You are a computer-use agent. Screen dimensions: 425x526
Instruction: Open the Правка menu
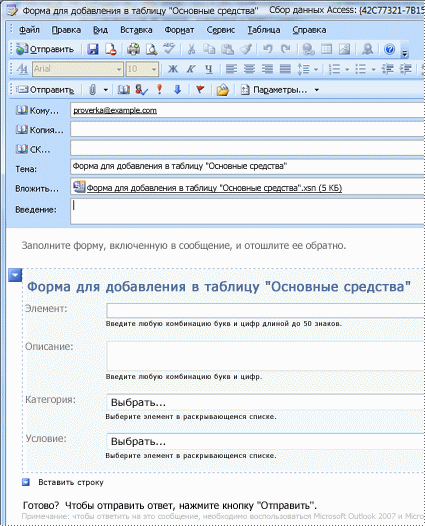pyautogui.click(x=66, y=30)
